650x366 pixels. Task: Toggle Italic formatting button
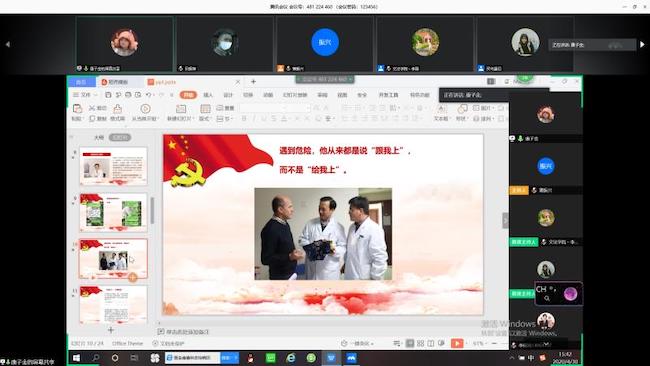(x=254, y=119)
